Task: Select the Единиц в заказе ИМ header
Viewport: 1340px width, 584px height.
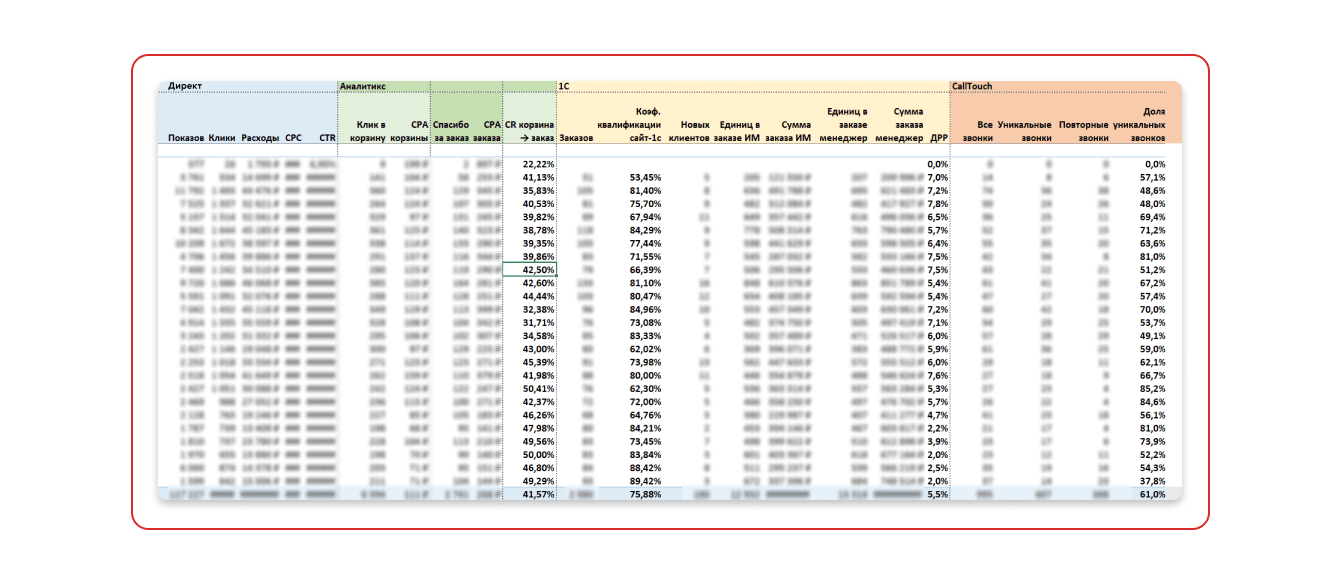Action: [737, 131]
